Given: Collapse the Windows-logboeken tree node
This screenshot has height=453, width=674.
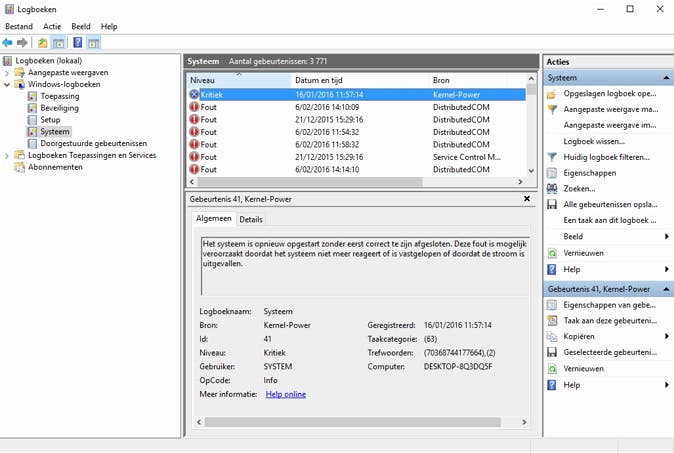Looking at the screenshot, I should [x=8, y=85].
